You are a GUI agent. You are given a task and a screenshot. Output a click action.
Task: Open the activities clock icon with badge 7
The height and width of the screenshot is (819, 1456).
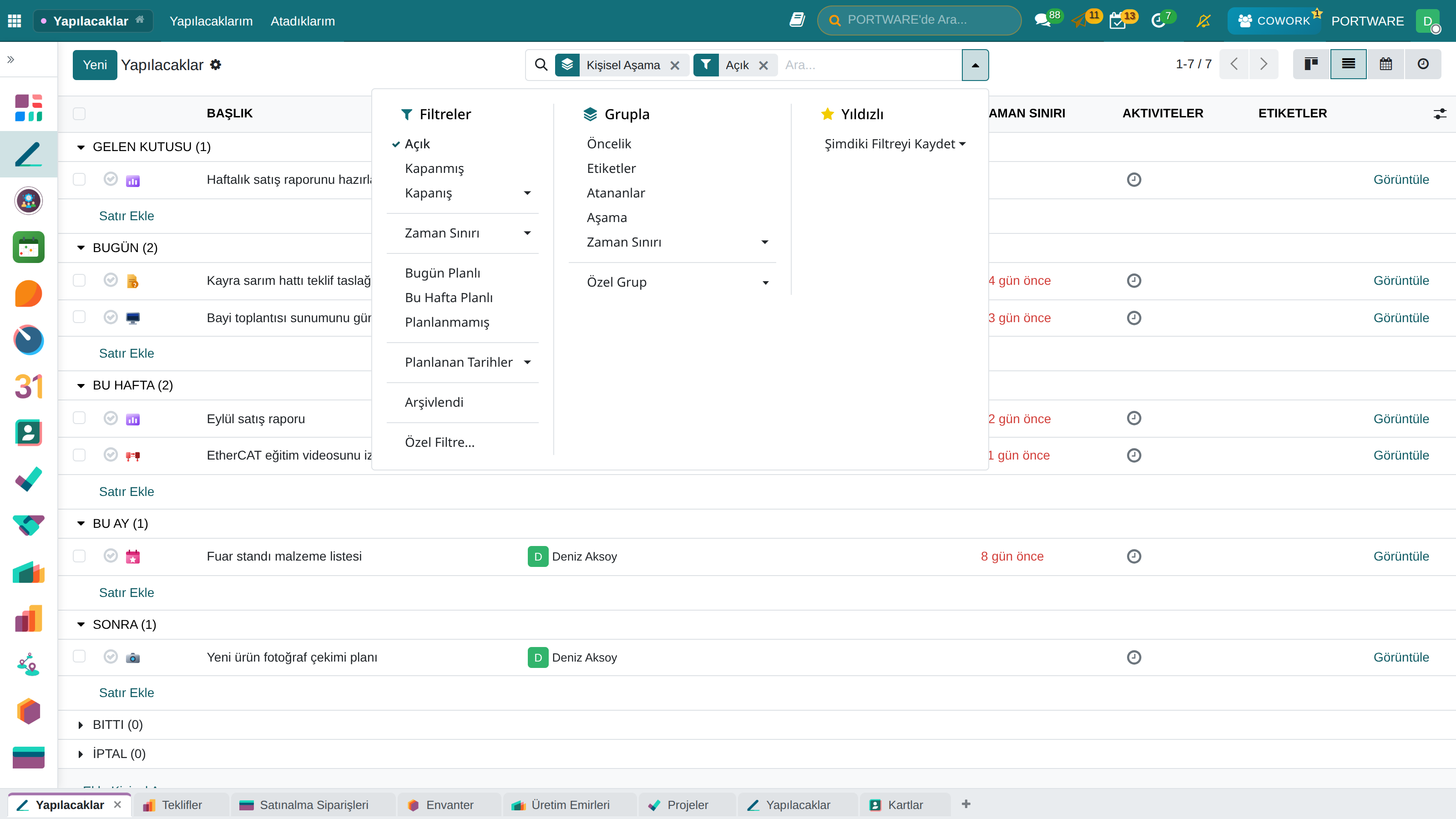[1158, 21]
